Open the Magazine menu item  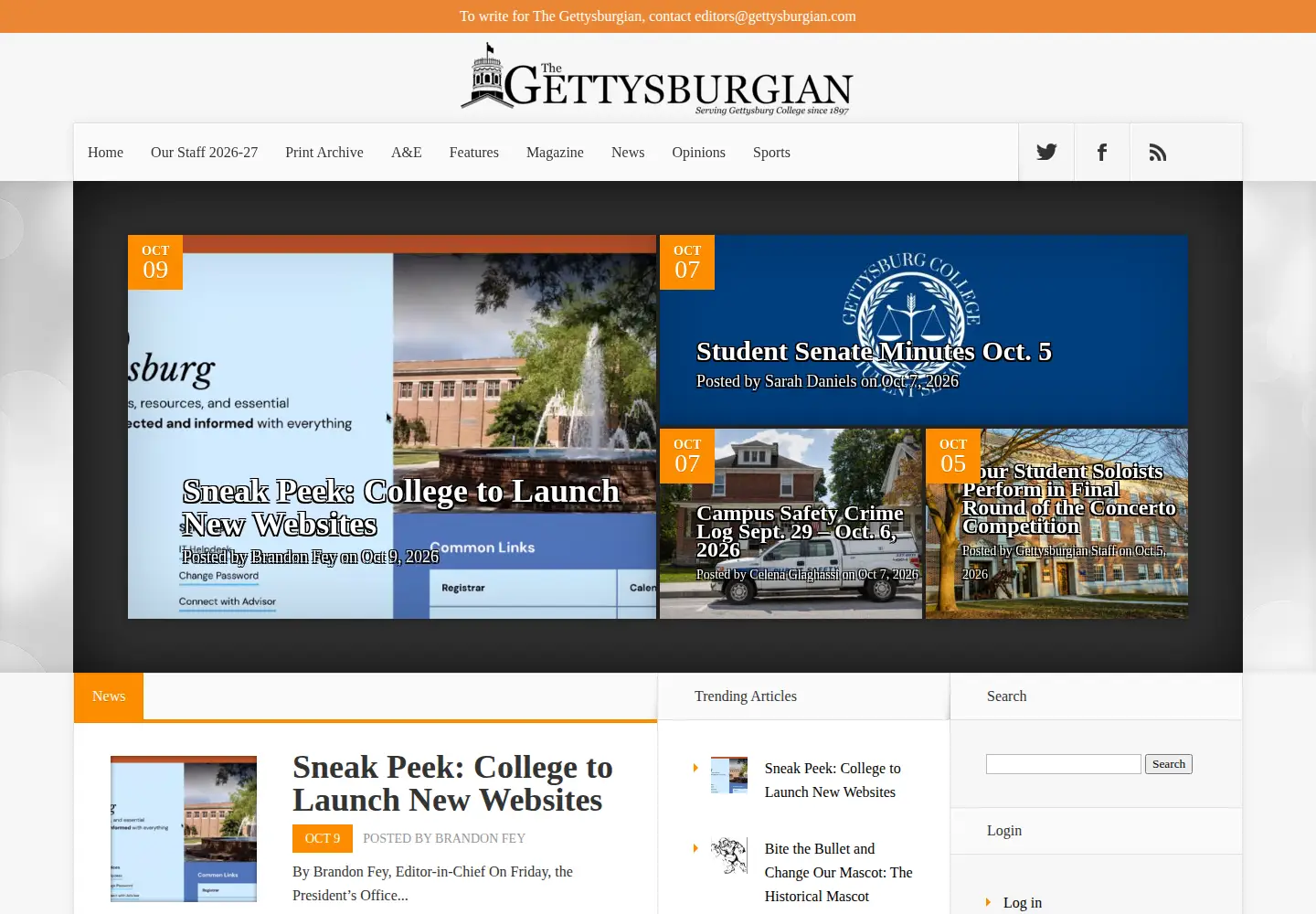pos(555,153)
